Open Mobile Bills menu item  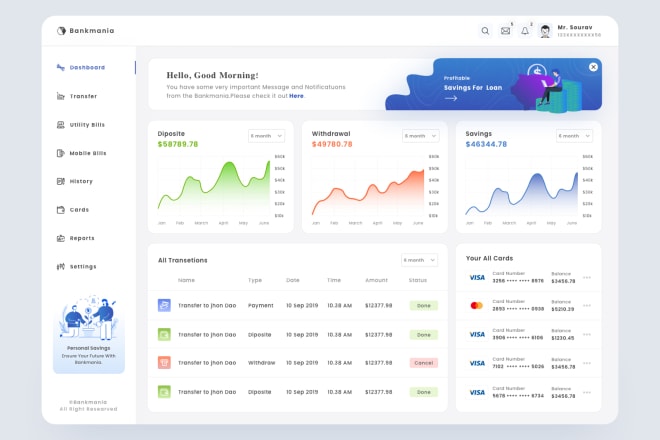tap(88, 153)
